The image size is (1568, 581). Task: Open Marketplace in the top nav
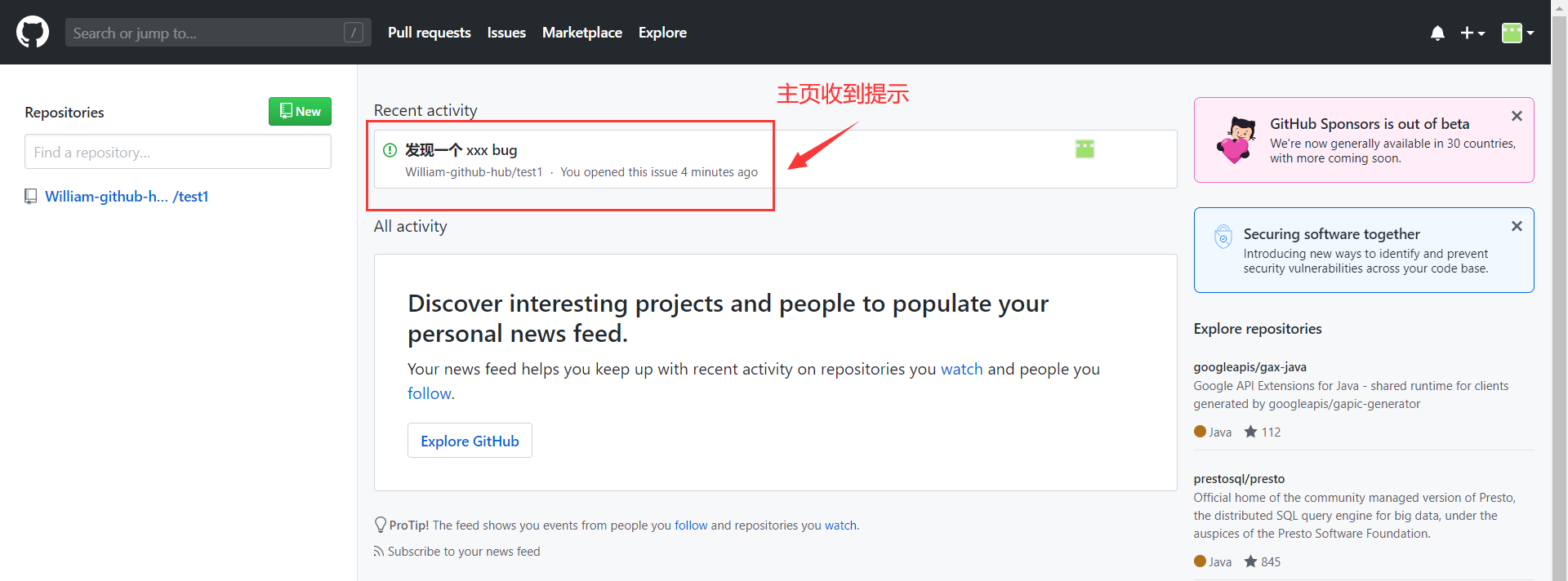click(582, 33)
